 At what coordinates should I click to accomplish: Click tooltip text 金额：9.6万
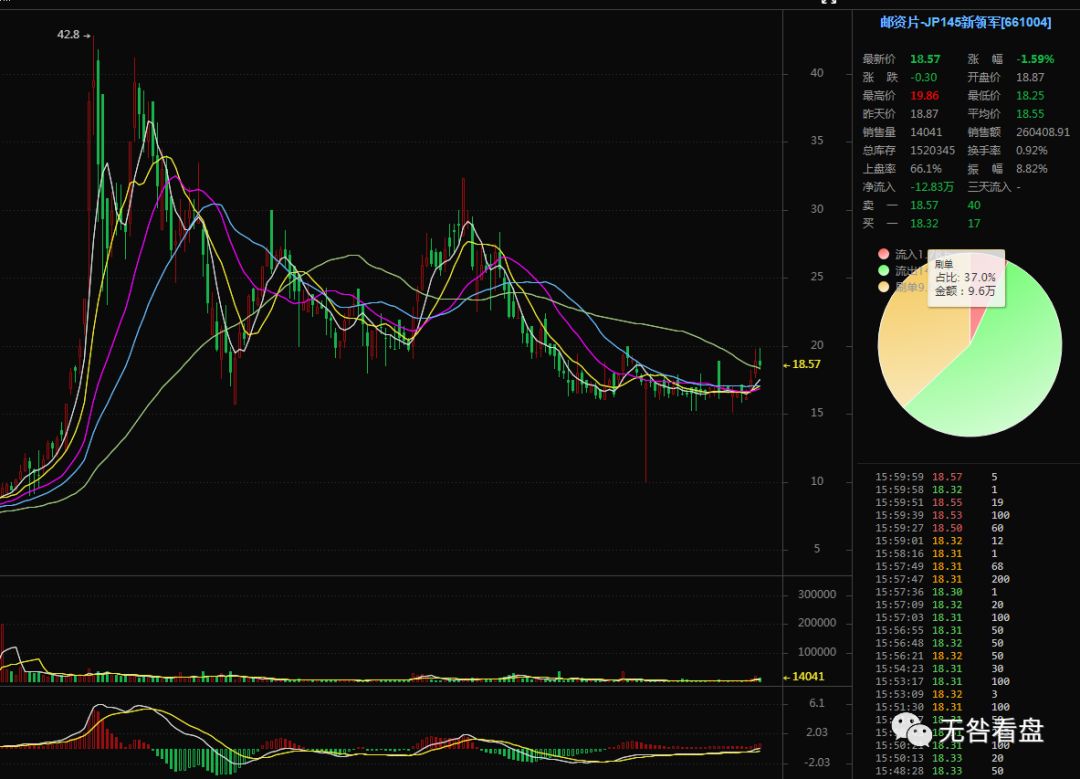pos(965,291)
